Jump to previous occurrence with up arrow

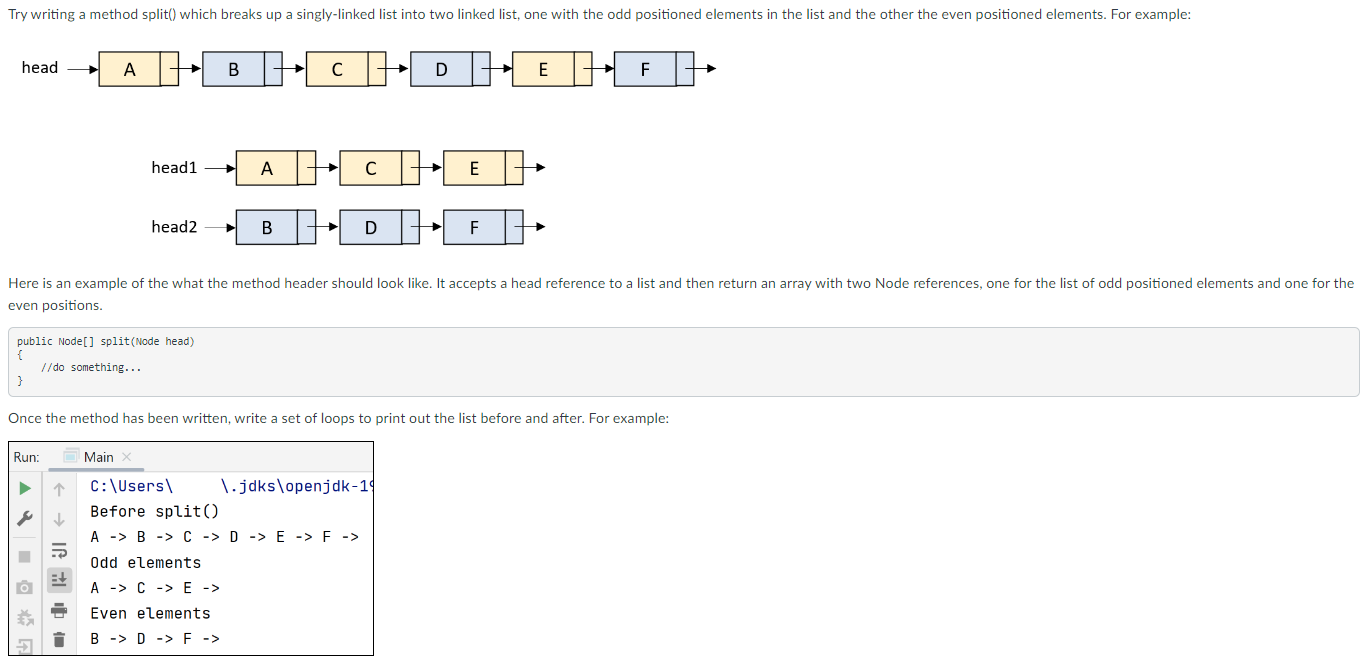point(59,488)
